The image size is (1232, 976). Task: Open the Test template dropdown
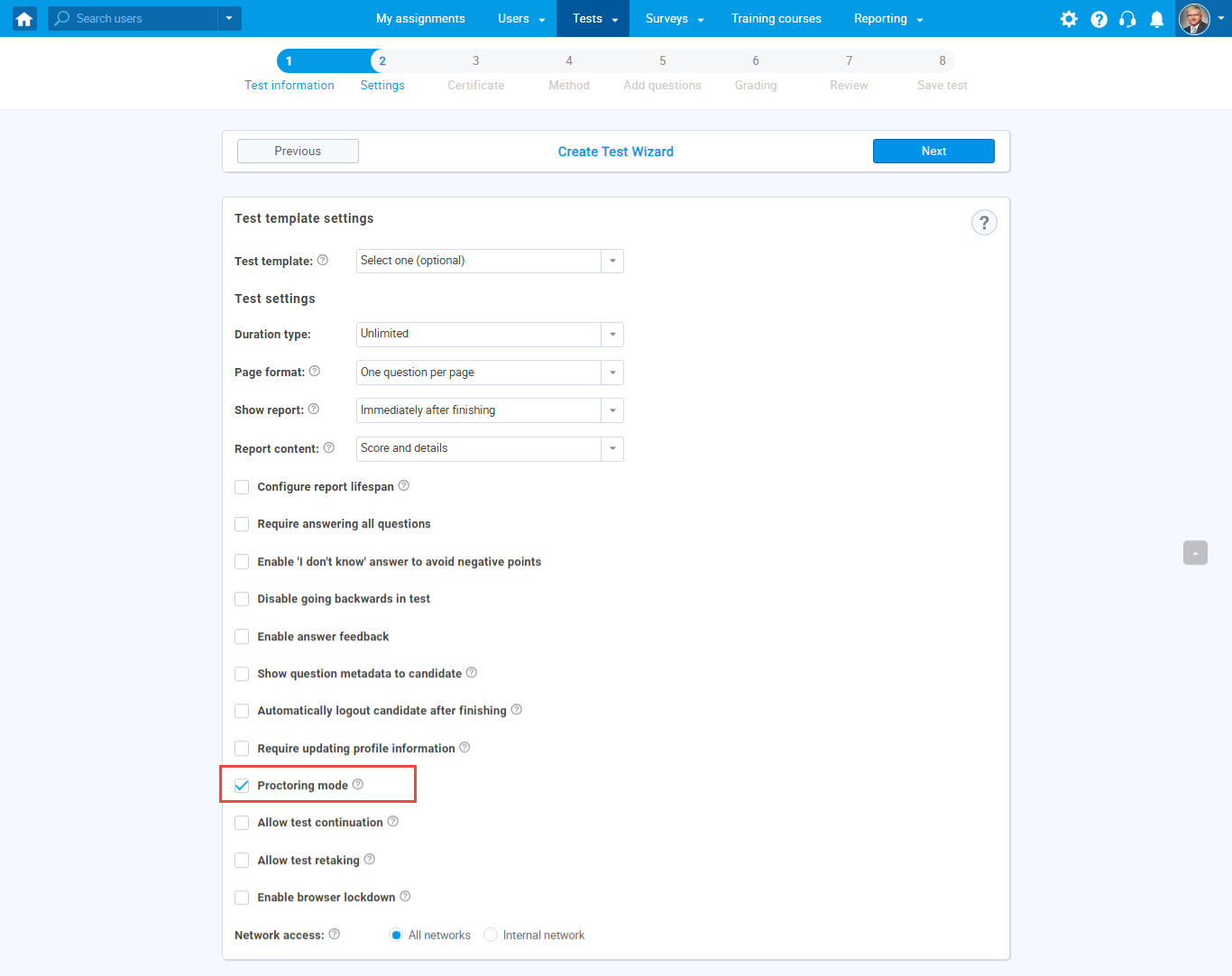pyautogui.click(x=490, y=261)
